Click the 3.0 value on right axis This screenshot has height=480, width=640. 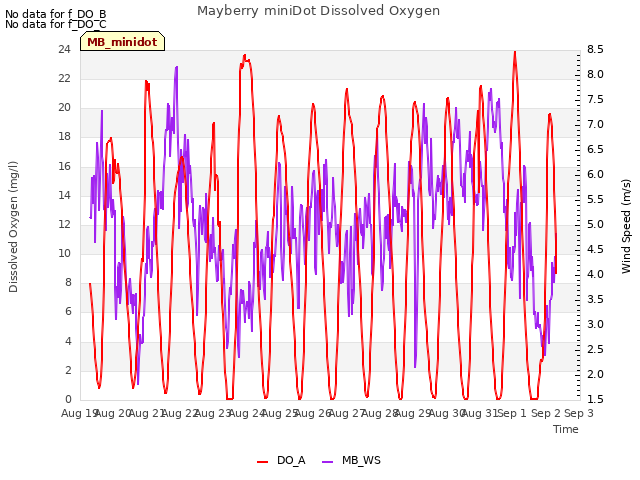tap(595, 324)
